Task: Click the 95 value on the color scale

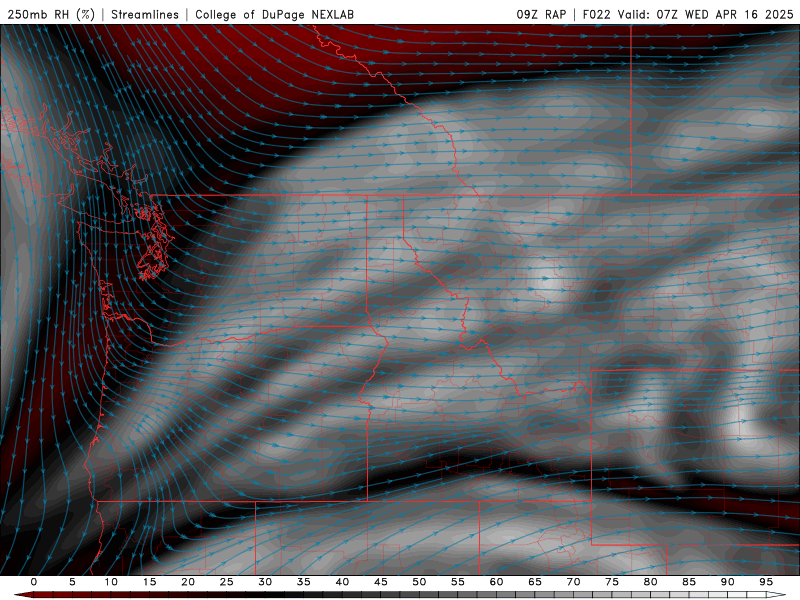Action: pyautogui.click(x=766, y=582)
